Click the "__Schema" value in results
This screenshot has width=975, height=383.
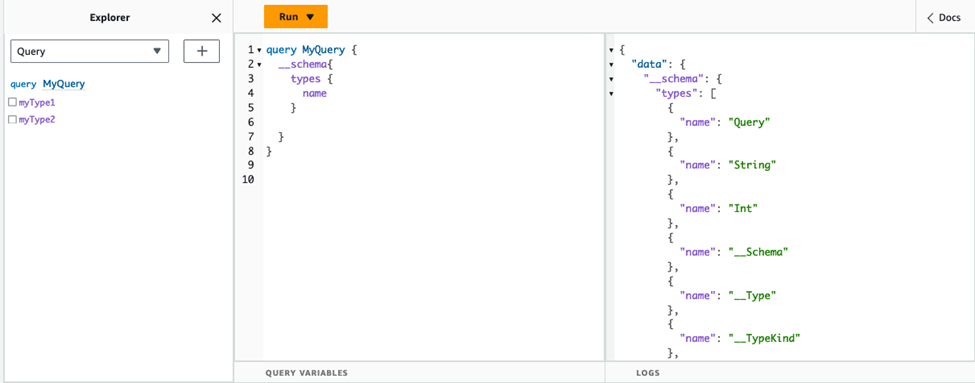click(759, 252)
